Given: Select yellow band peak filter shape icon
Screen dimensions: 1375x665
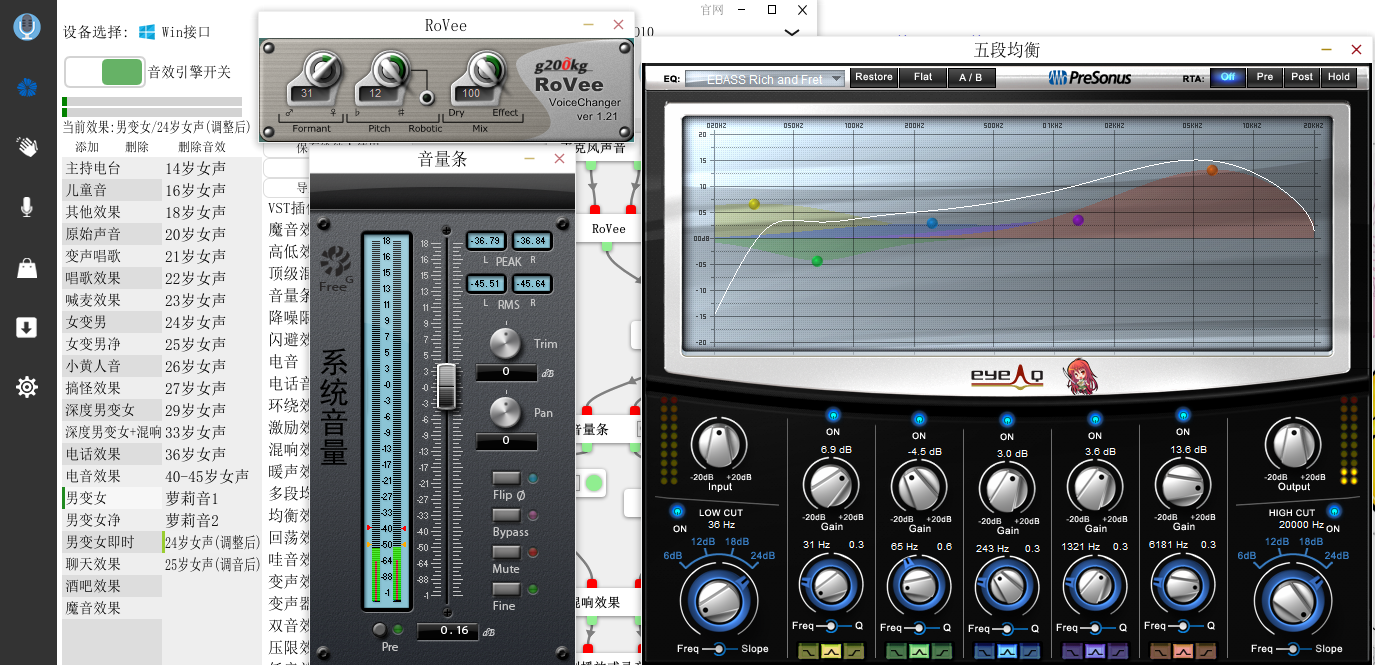Looking at the screenshot, I should point(831,652).
